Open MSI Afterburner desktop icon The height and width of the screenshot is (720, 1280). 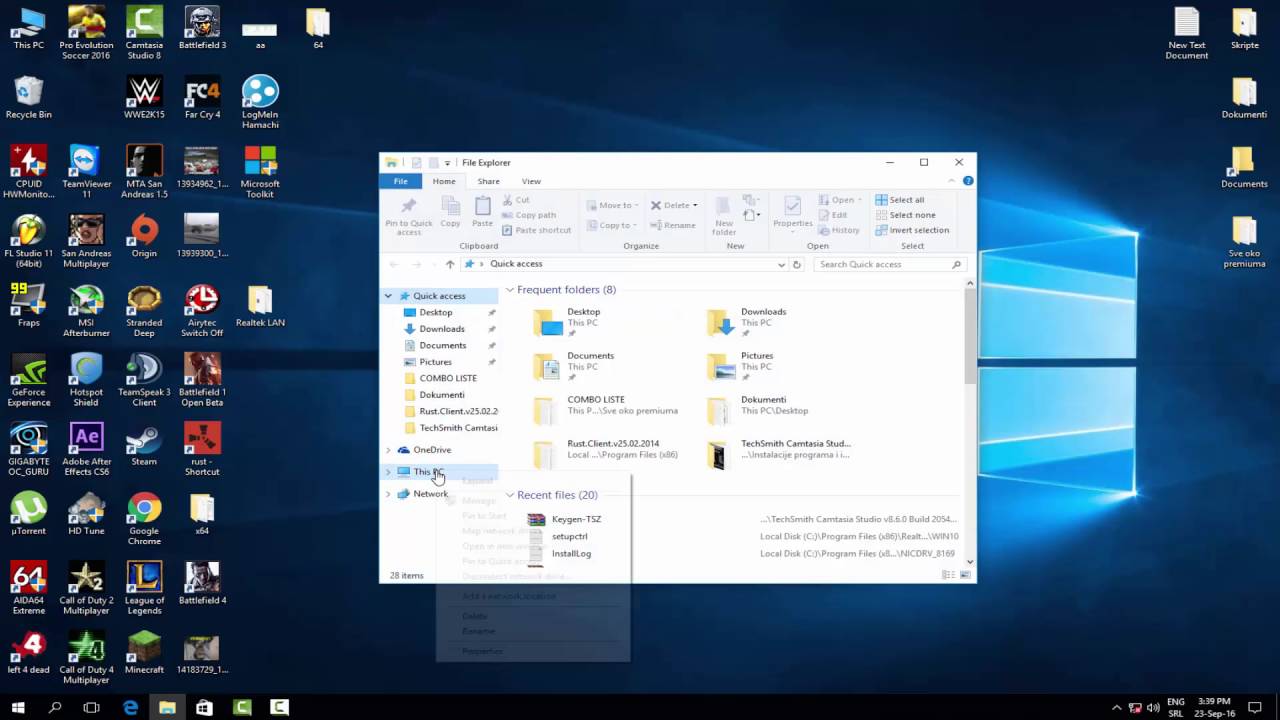86,311
